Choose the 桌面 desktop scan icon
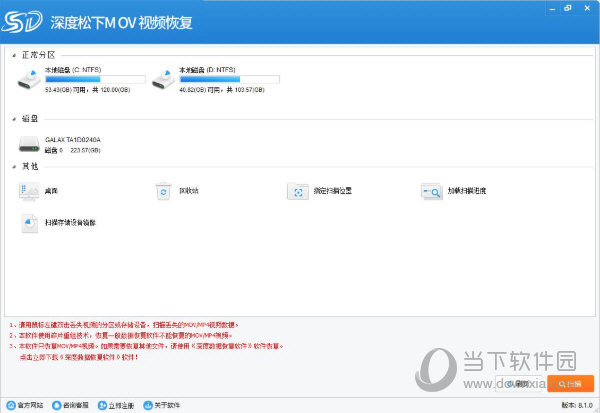600x413 pixels. pyautogui.click(x=29, y=191)
